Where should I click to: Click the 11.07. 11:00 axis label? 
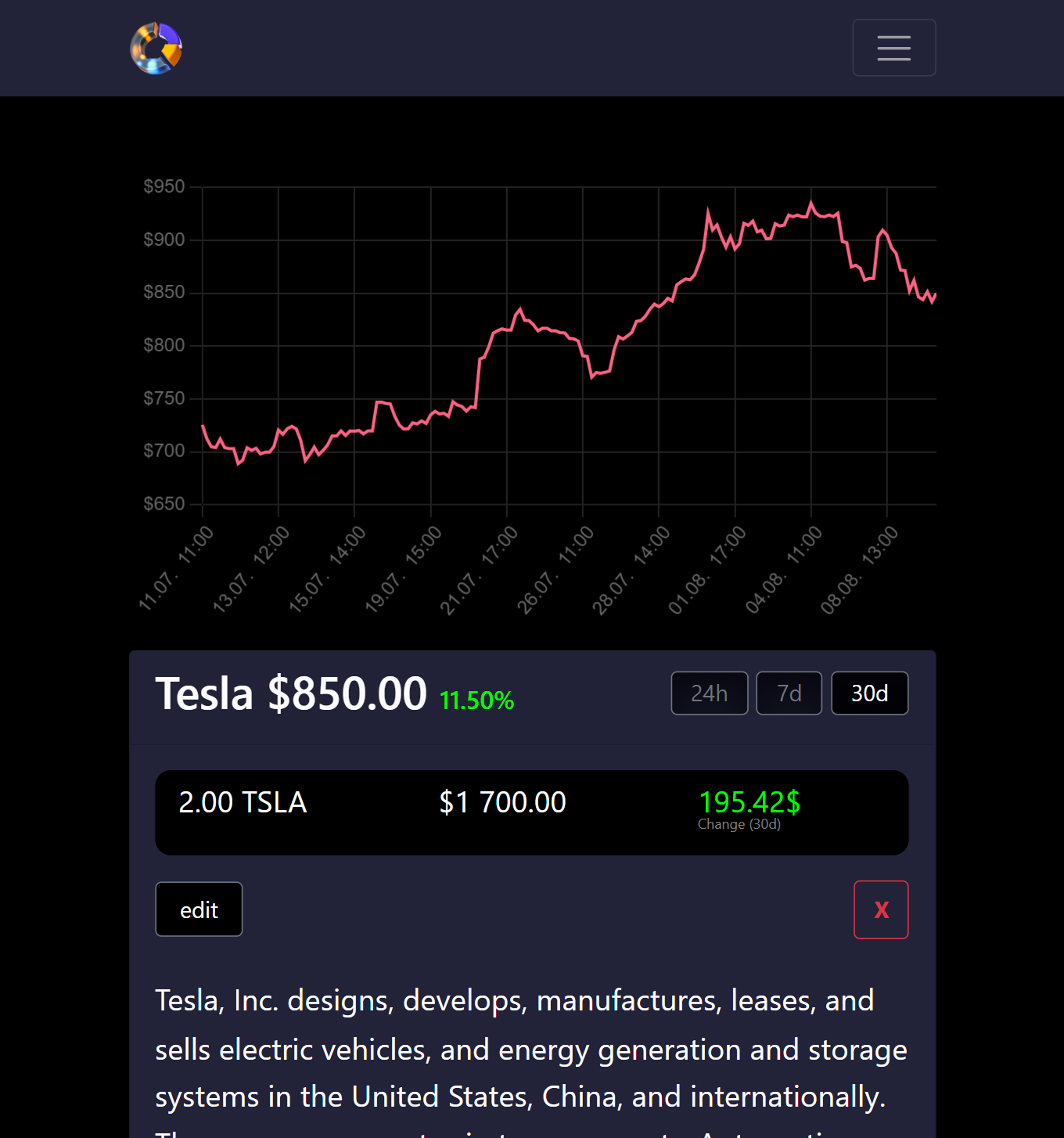tap(176, 568)
